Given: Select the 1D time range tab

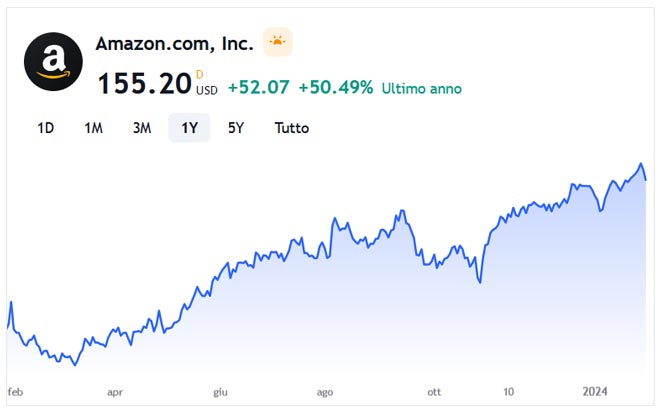Looking at the screenshot, I should coord(45,128).
